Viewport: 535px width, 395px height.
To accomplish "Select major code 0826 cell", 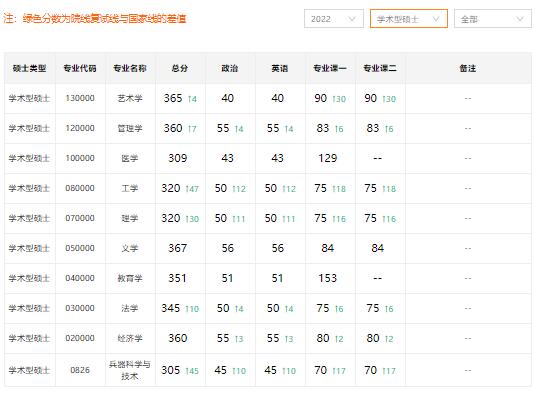I will [x=80, y=370].
